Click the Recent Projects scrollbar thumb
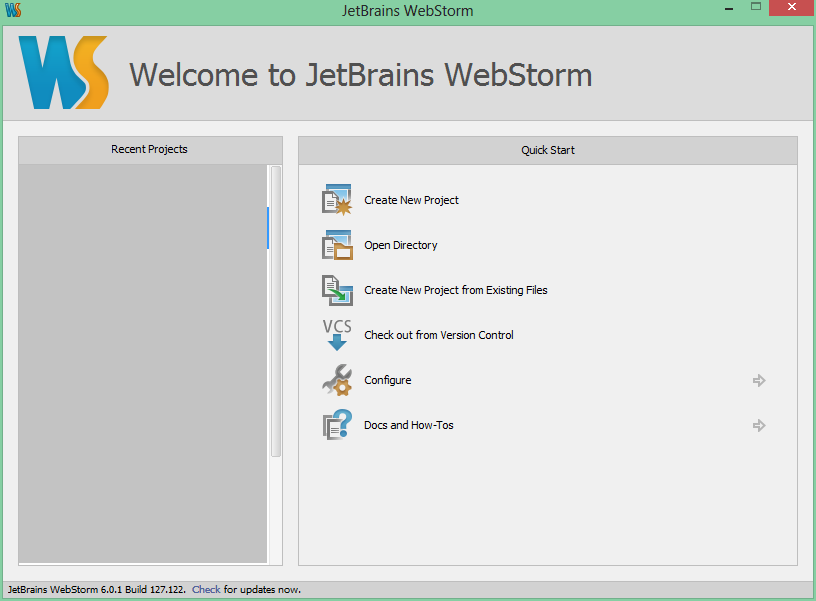816x601 pixels. pyautogui.click(x=276, y=311)
